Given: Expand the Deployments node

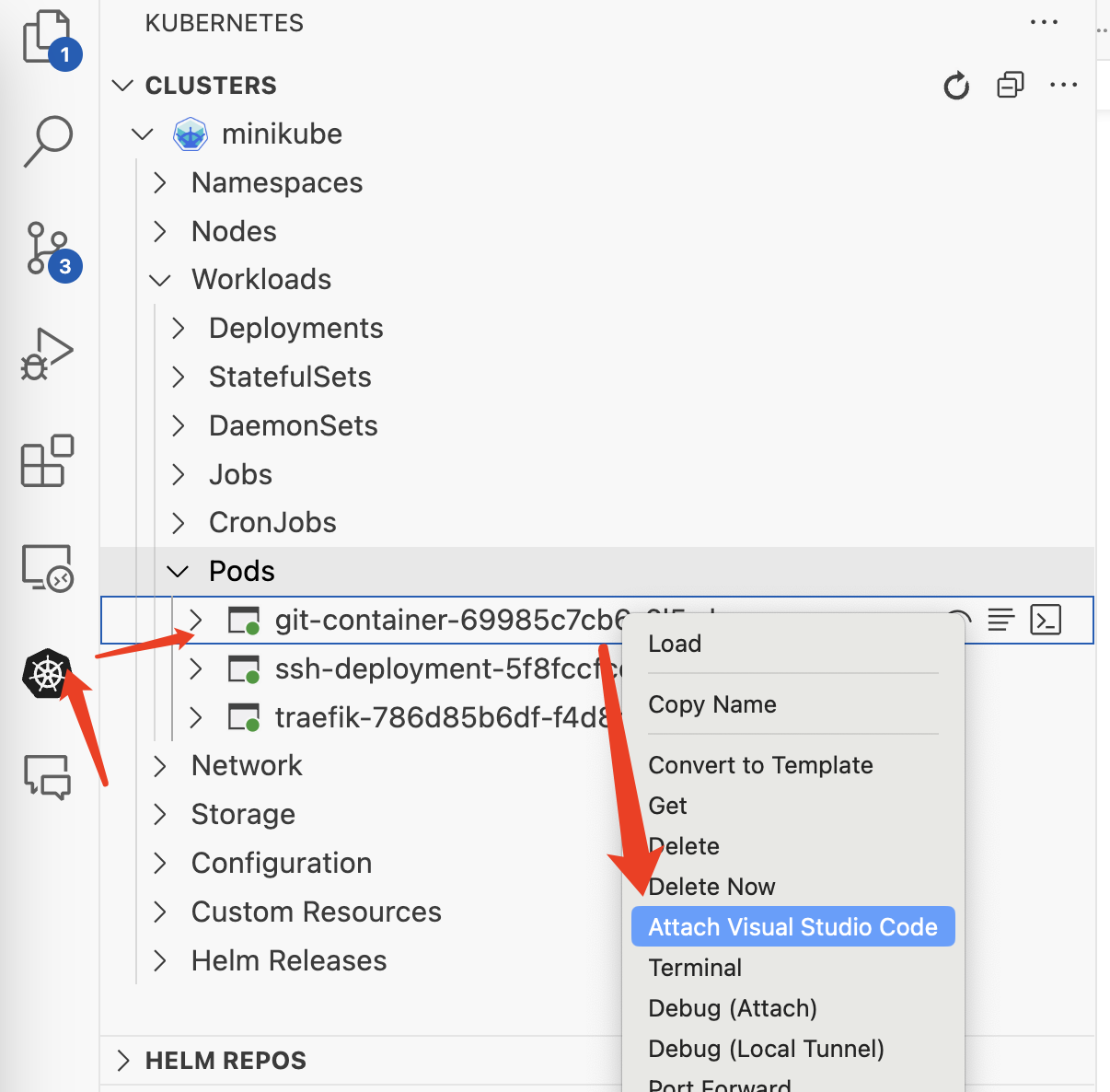Looking at the screenshot, I should tap(179, 328).
